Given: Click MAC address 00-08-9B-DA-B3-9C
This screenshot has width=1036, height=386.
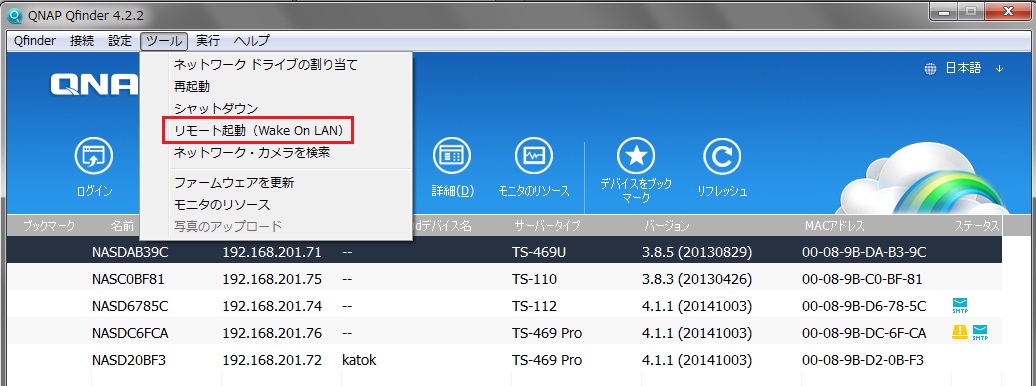Looking at the screenshot, I should click(864, 252).
